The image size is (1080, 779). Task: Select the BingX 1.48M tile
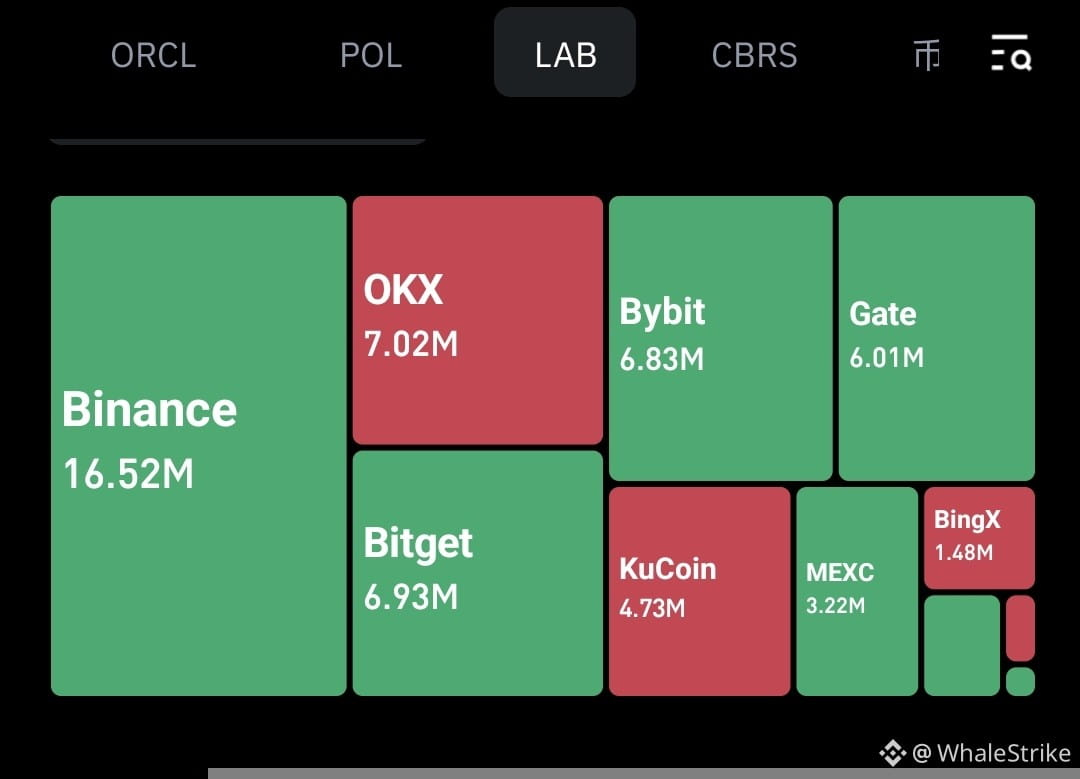click(x=979, y=538)
